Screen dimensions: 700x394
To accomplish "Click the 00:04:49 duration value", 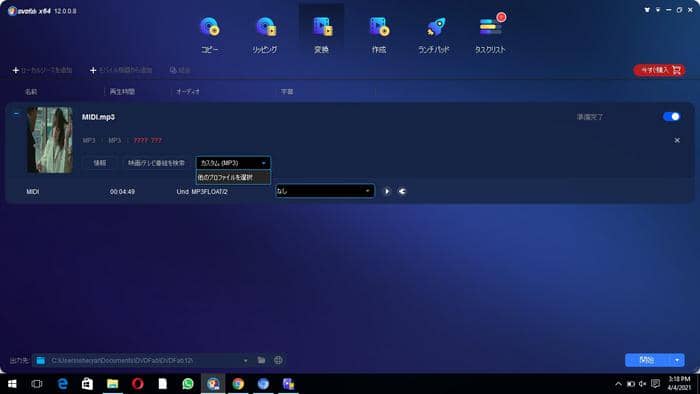I will coord(122,191).
